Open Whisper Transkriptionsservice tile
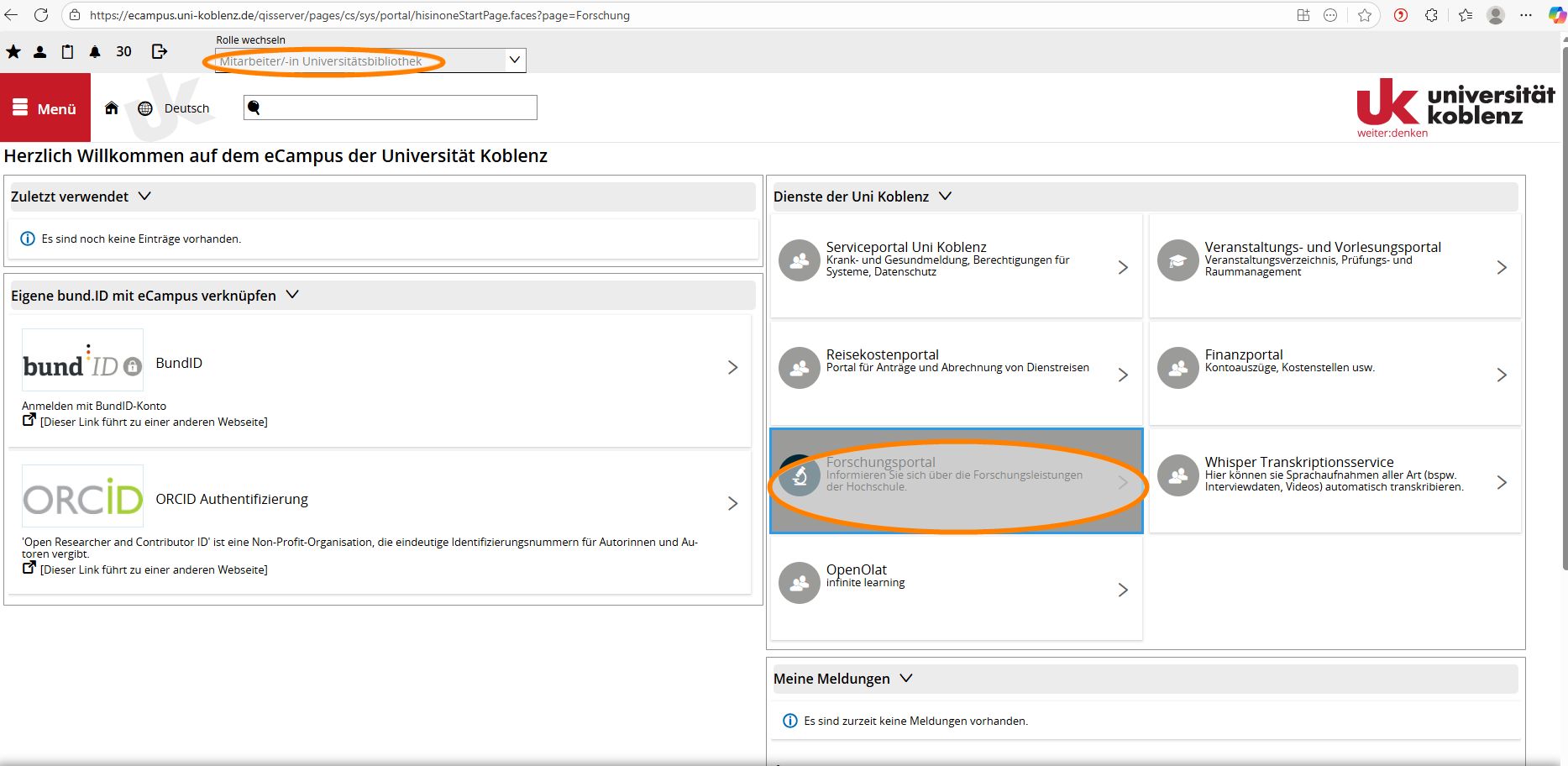Image resolution: width=1568 pixels, height=766 pixels. point(1334,480)
